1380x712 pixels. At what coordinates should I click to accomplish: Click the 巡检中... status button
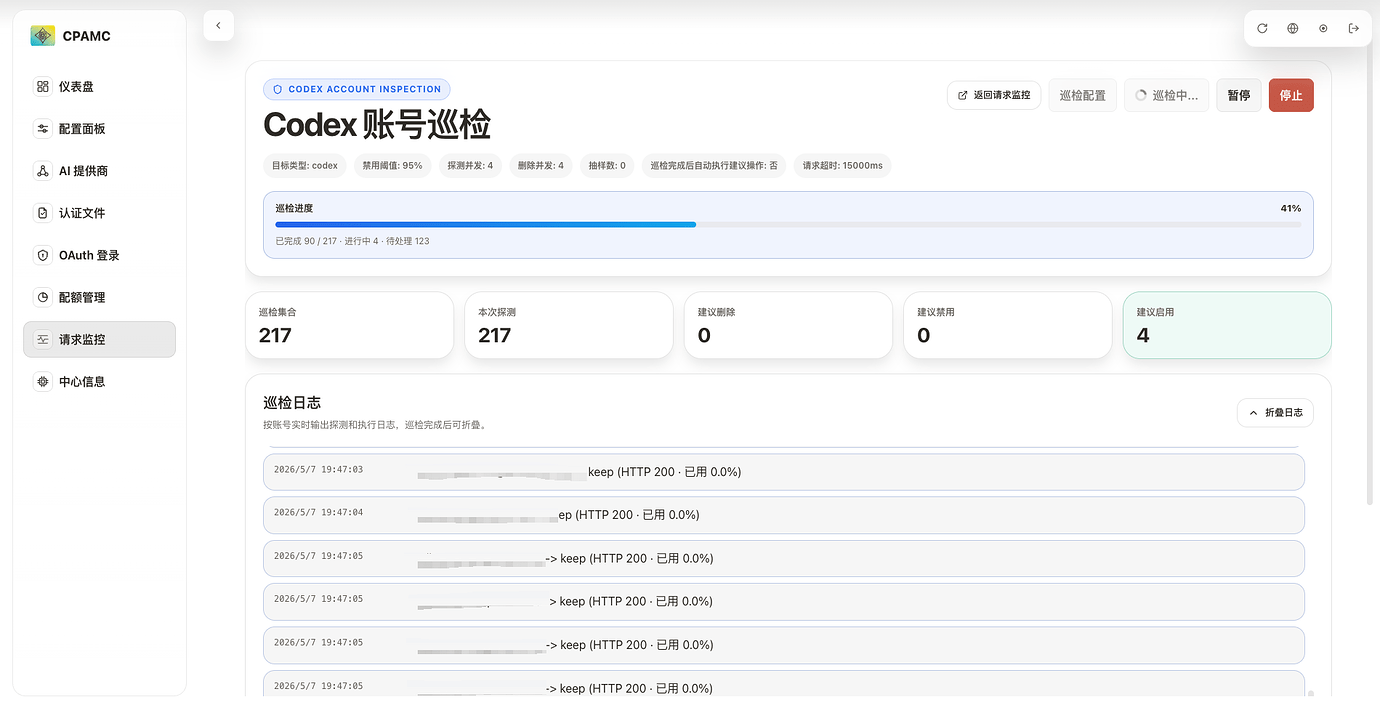(x=1166, y=95)
